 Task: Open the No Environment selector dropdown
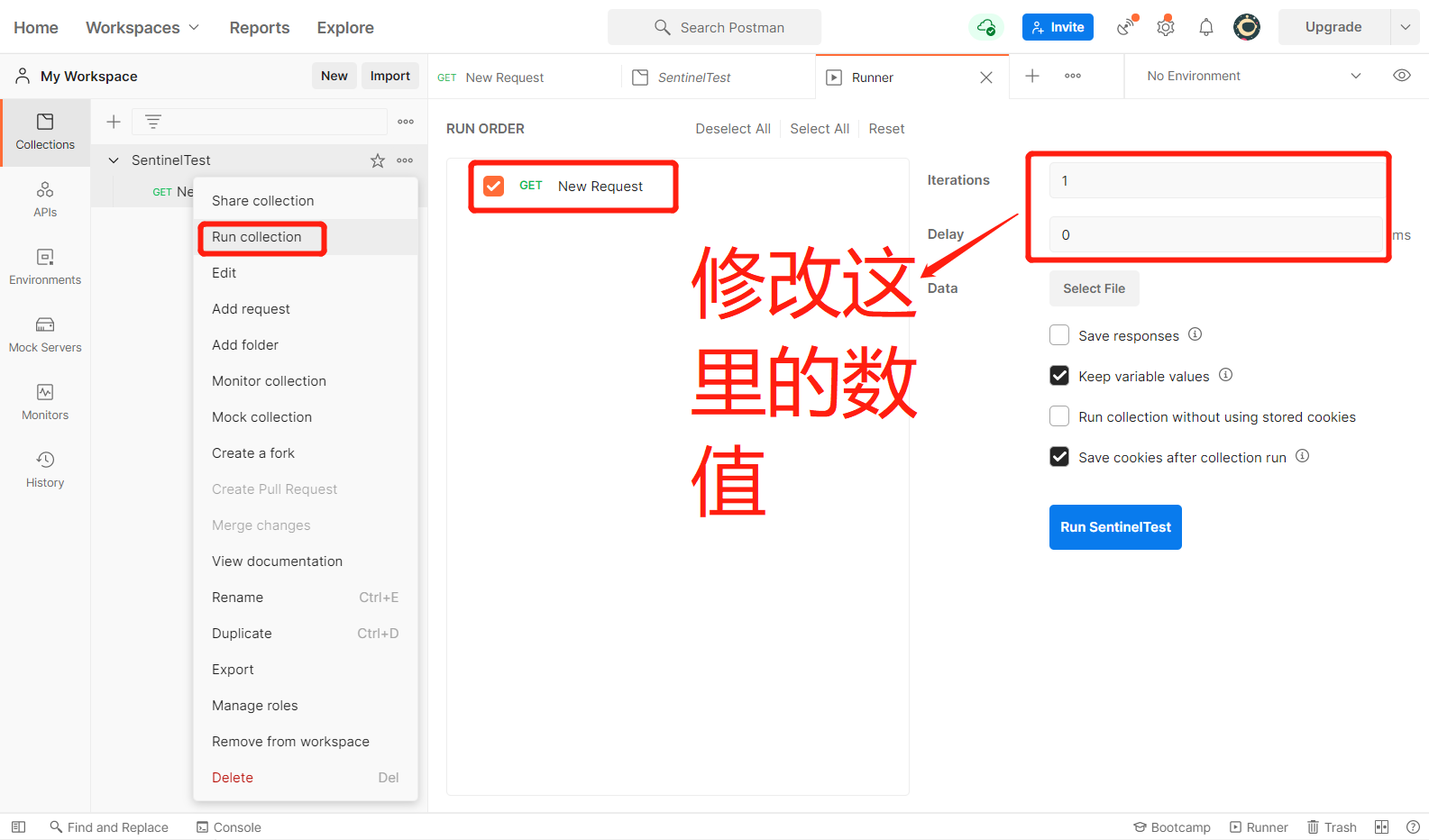pyautogui.click(x=1253, y=76)
